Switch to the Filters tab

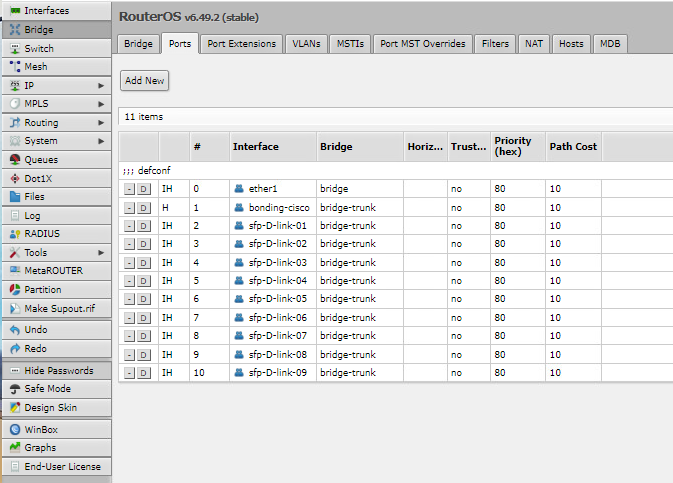495,44
